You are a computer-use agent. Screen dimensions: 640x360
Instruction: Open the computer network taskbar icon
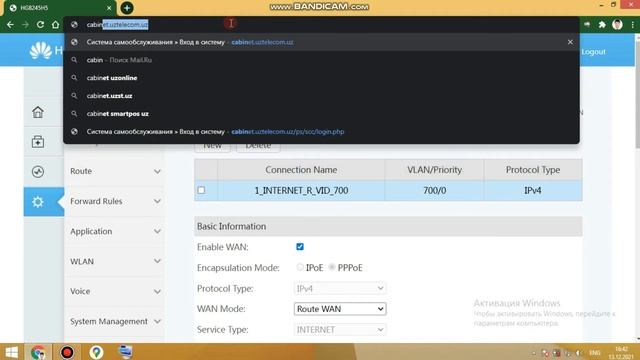click(x=125, y=352)
